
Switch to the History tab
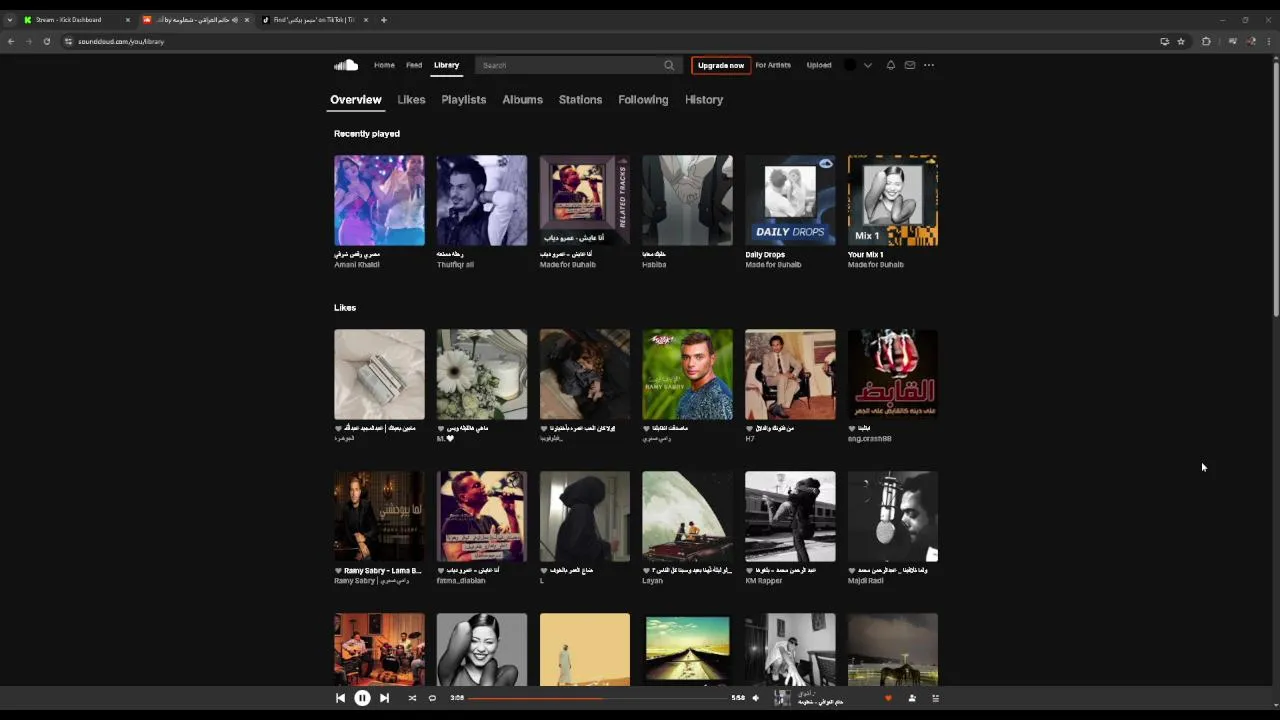tap(704, 99)
